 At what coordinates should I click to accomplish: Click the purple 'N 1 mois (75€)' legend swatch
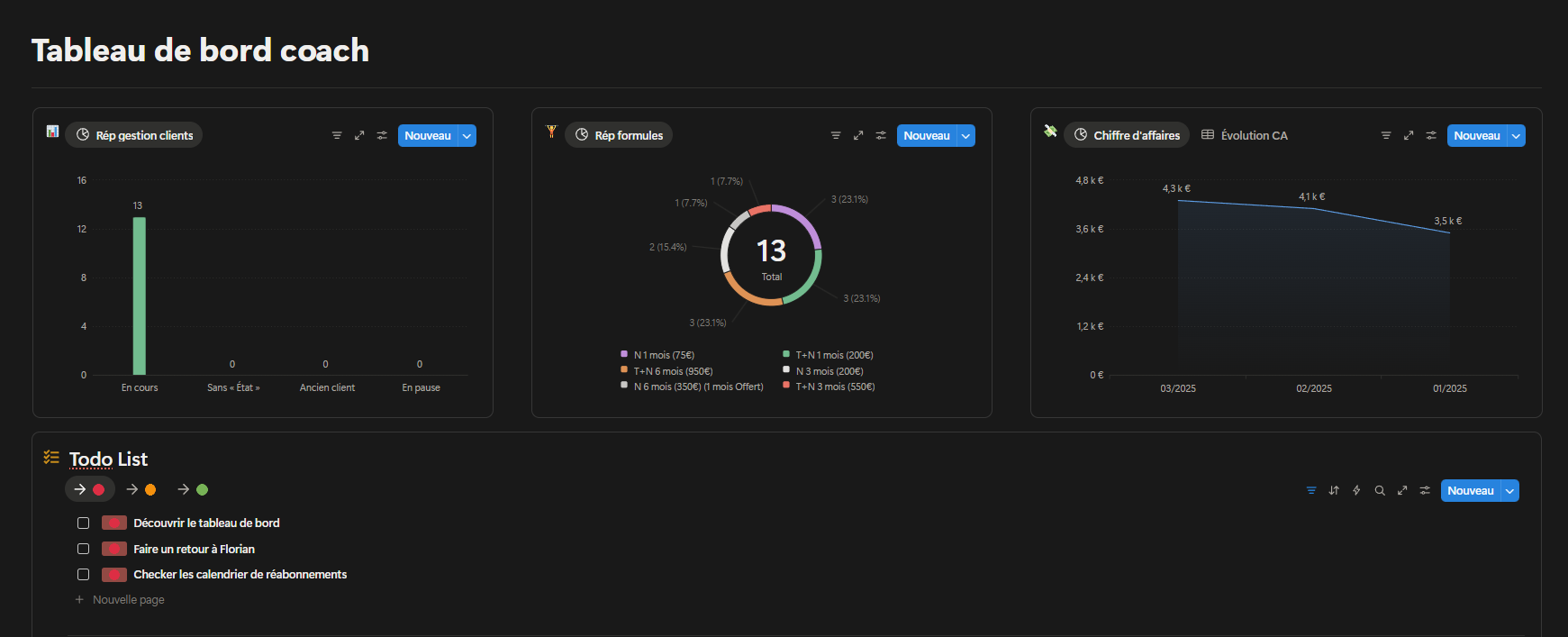coord(624,354)
